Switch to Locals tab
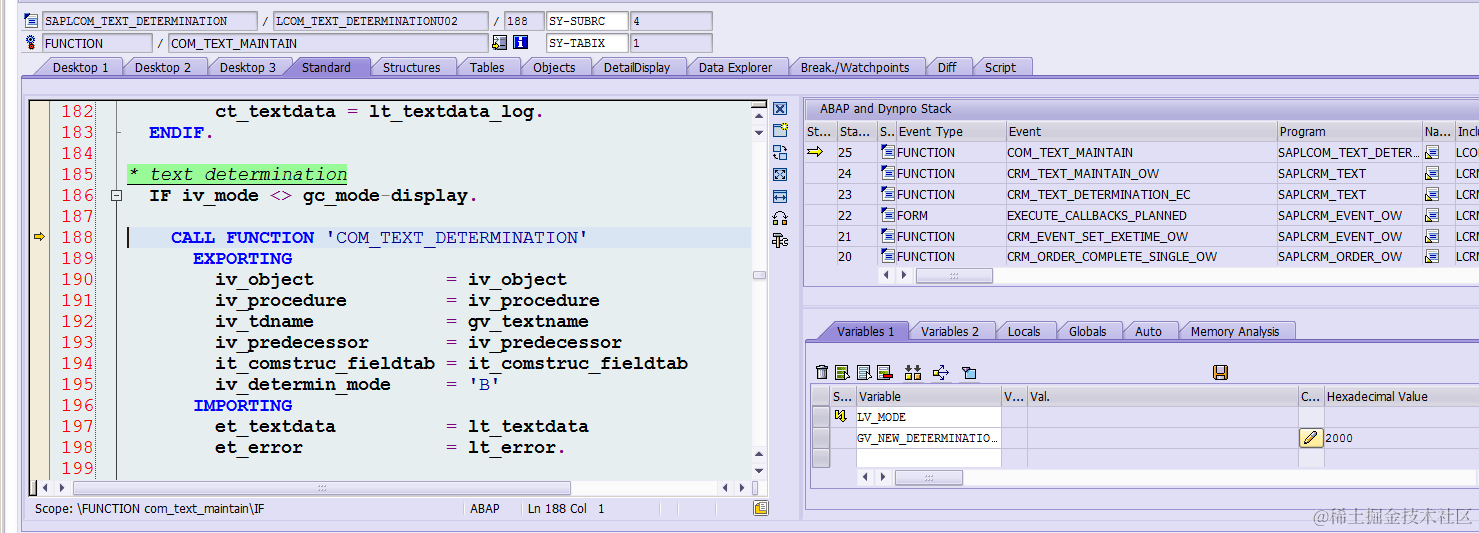 pyautogui.click(x=1023, y=331)
